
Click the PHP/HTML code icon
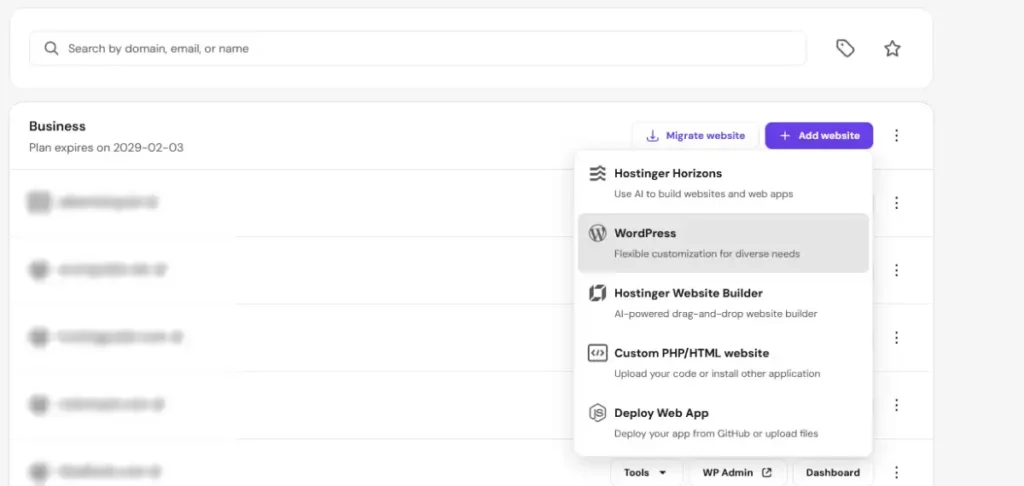pos(598,353)
